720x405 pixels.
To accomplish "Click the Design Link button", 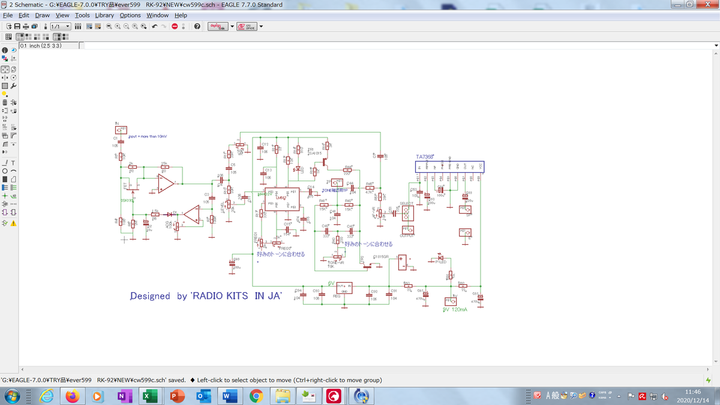I will click(x=217, y=26).
